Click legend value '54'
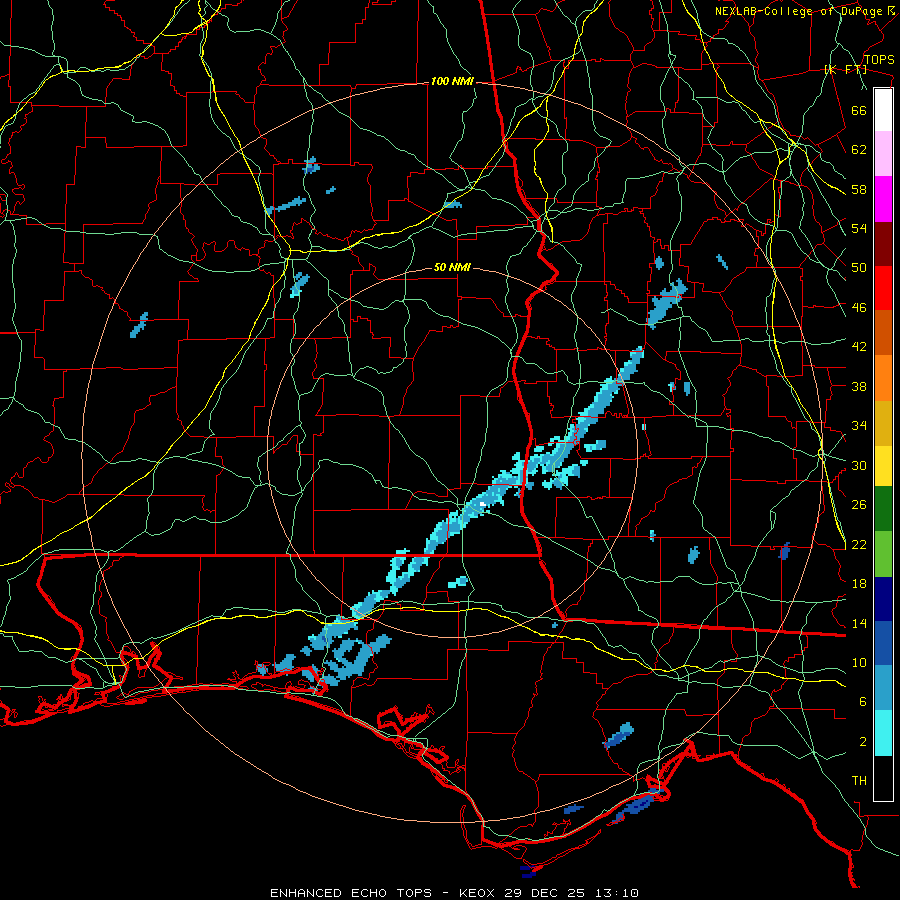 [x=859, y=228]
